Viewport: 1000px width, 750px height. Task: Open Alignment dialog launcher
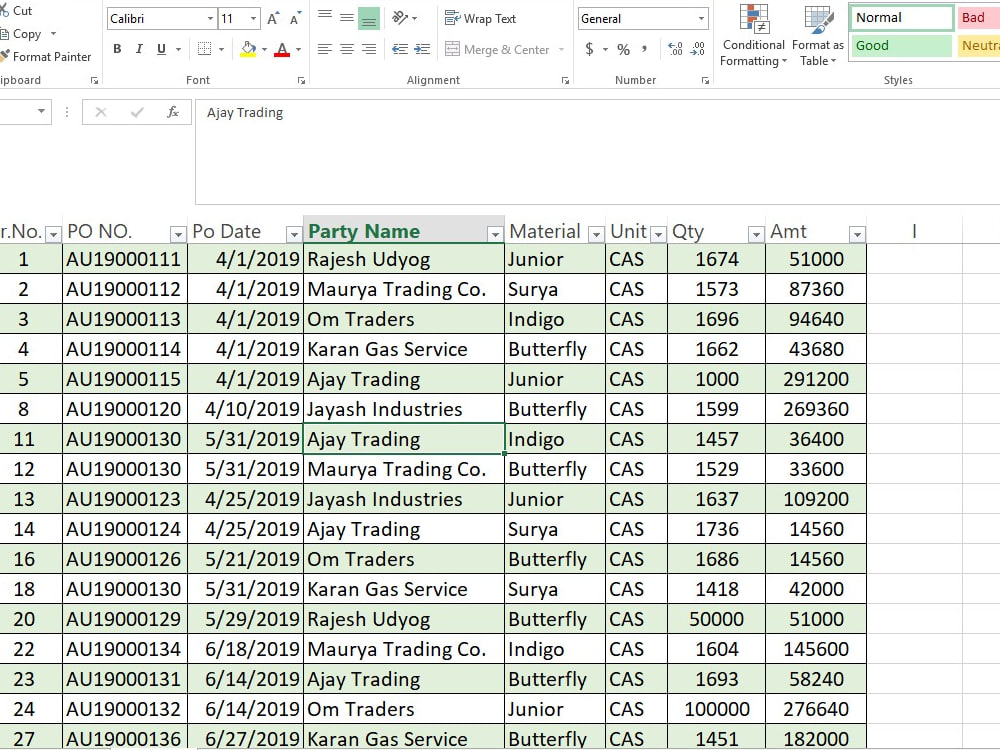565,80
